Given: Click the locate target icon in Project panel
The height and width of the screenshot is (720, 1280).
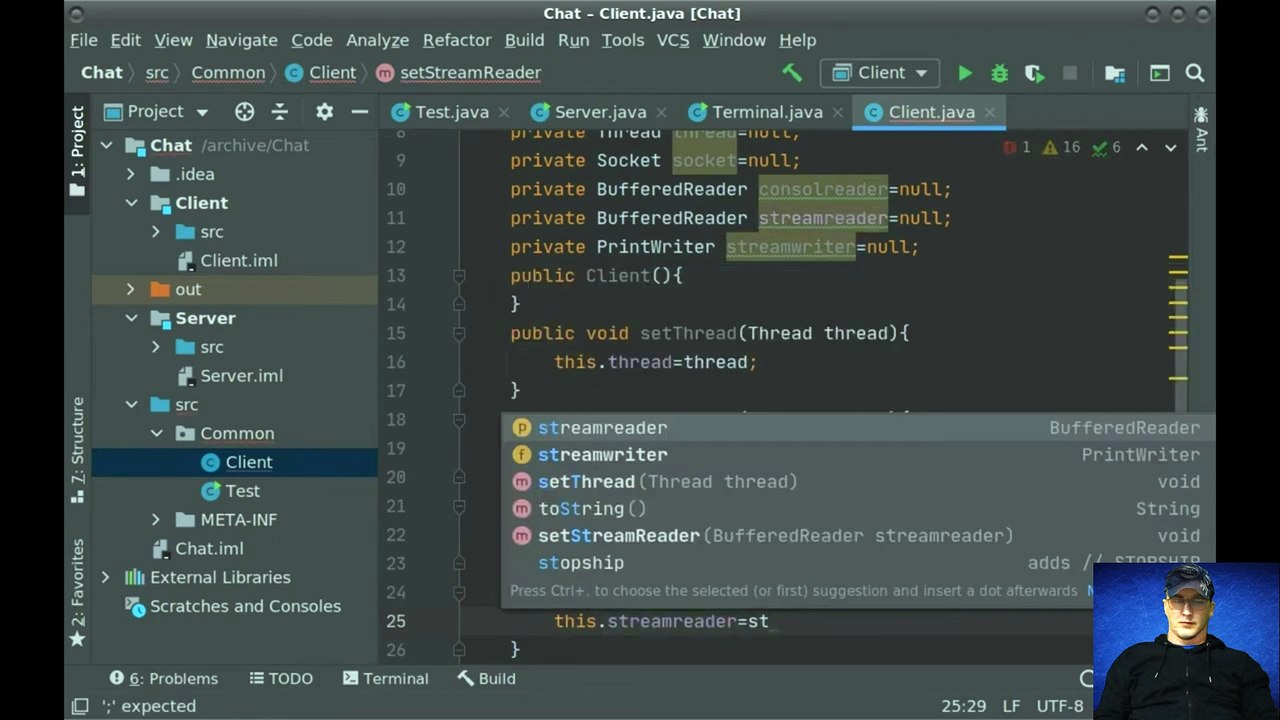Looking at the screenshot, I should coord(244,112).
